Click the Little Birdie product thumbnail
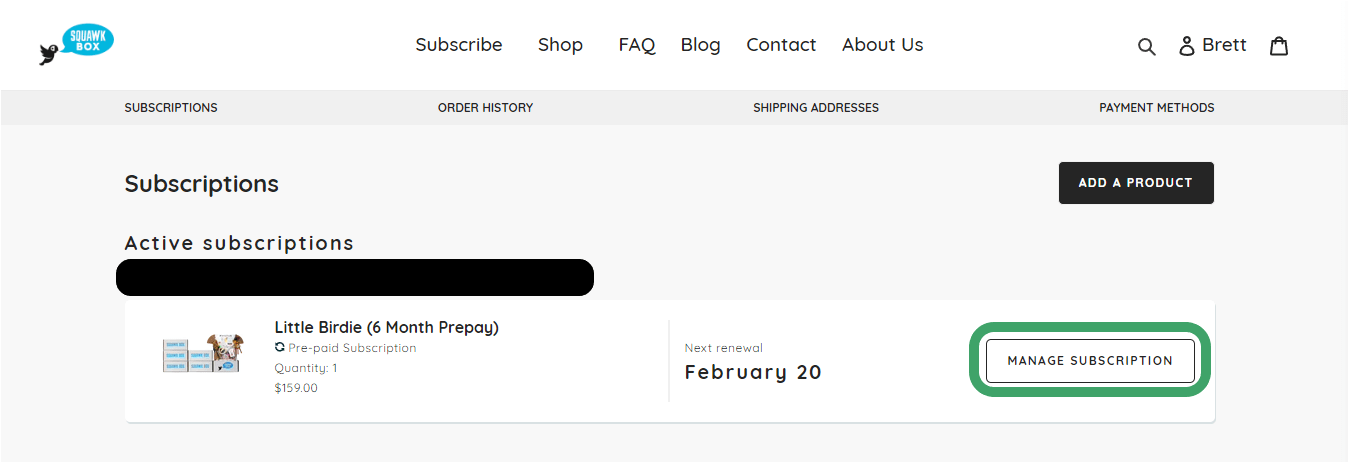 point(203,354)
